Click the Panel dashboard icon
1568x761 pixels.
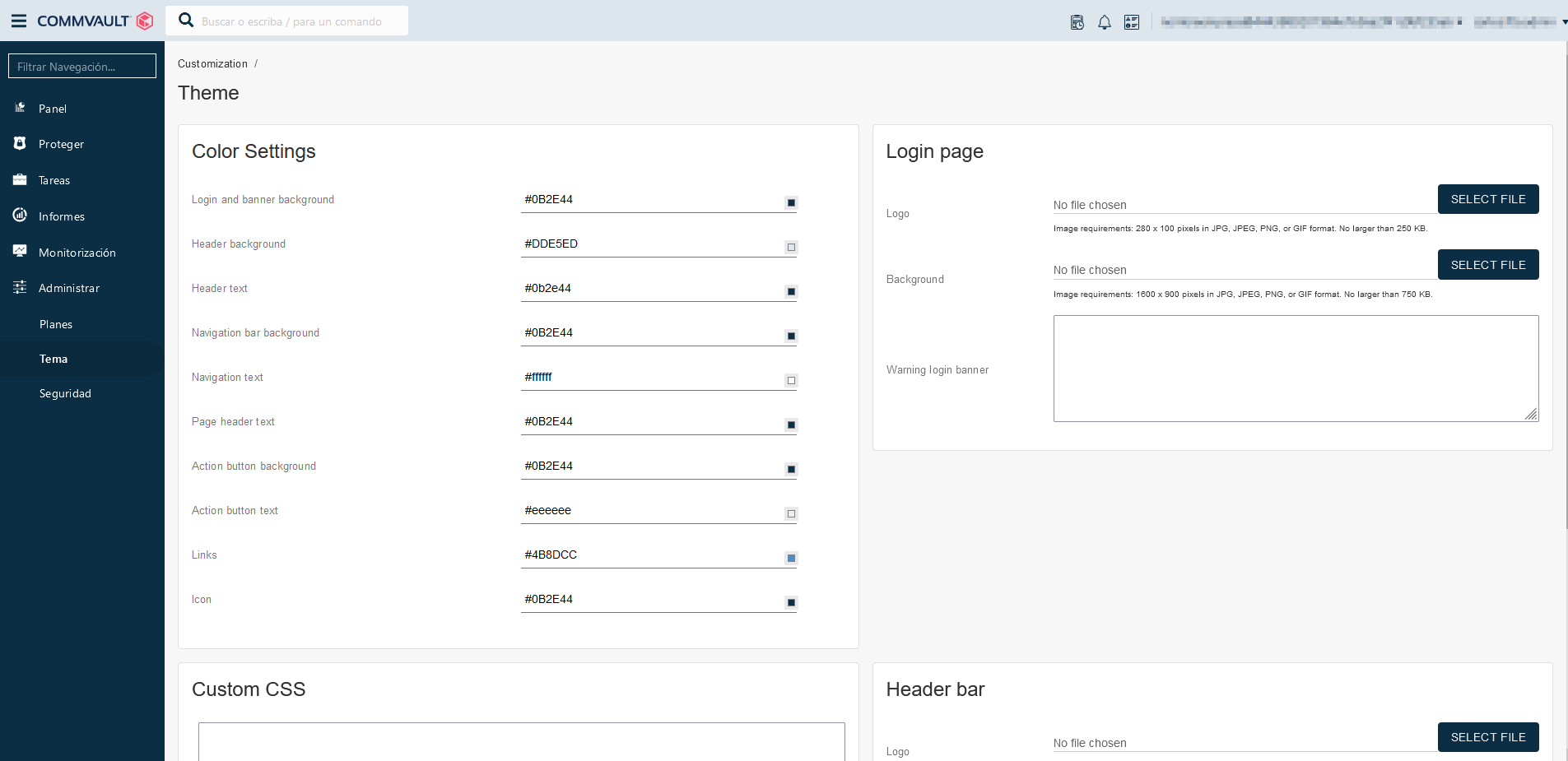point(20,108)
